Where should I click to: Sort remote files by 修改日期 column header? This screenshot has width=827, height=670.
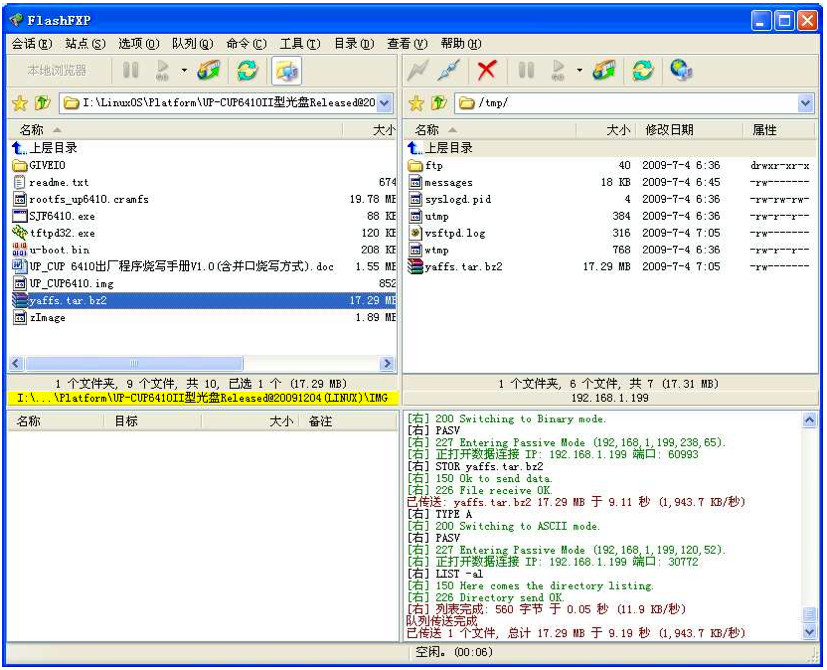tap(689, 130)
